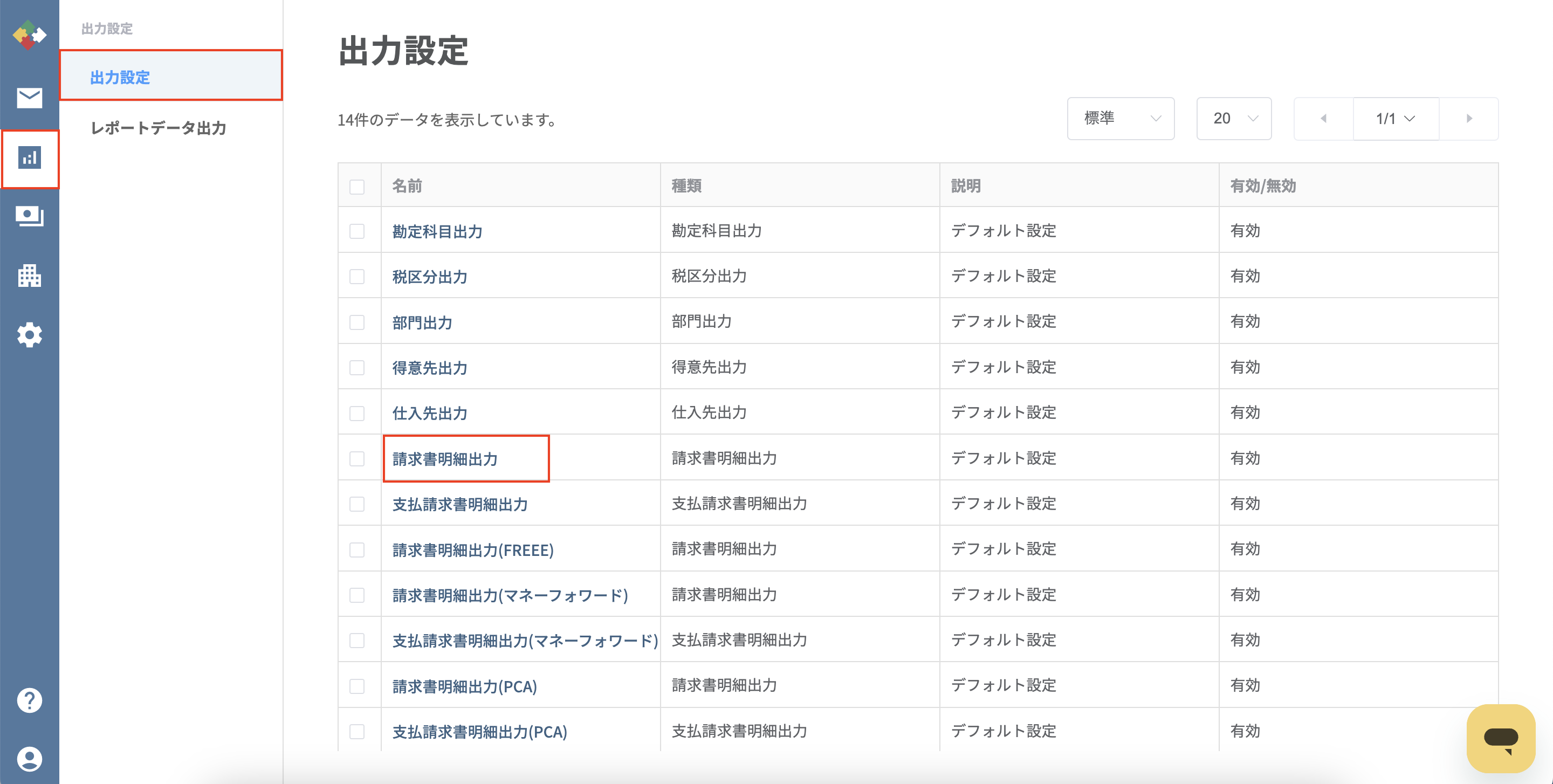The width and height of the screenshot is (1553, 784).
Task: Open the 1/1 page selector dropdown
Action: [x=1396, y=119]
